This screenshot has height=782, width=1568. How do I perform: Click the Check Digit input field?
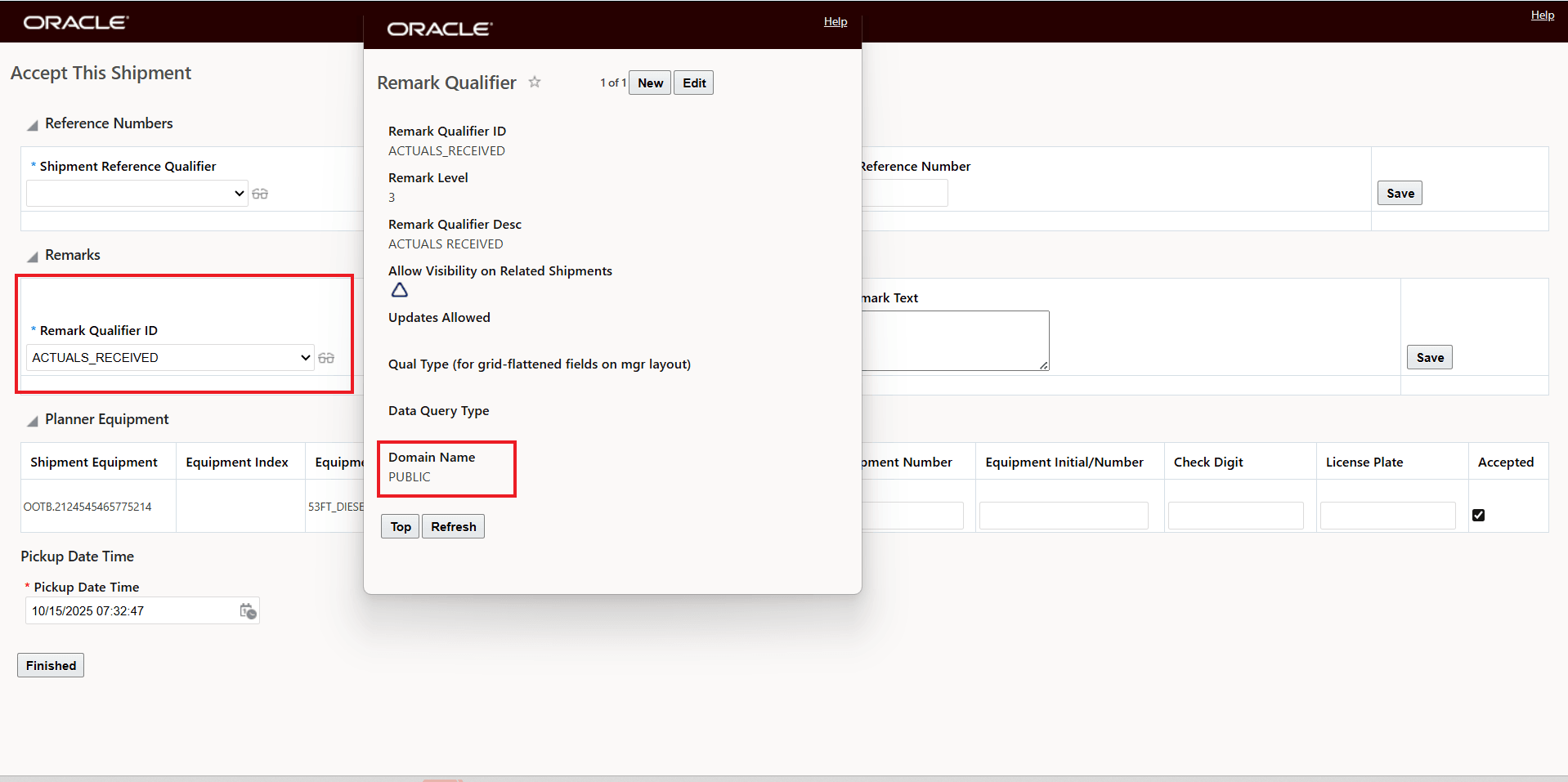click(x=1235, y=516)
